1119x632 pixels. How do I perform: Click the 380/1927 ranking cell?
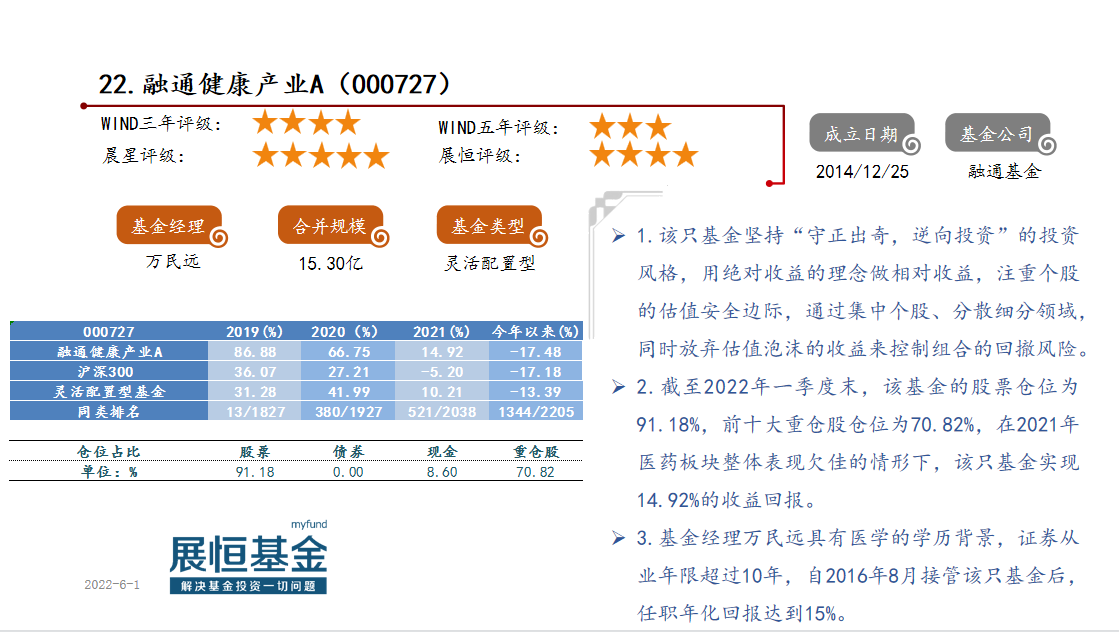[347, 412]
